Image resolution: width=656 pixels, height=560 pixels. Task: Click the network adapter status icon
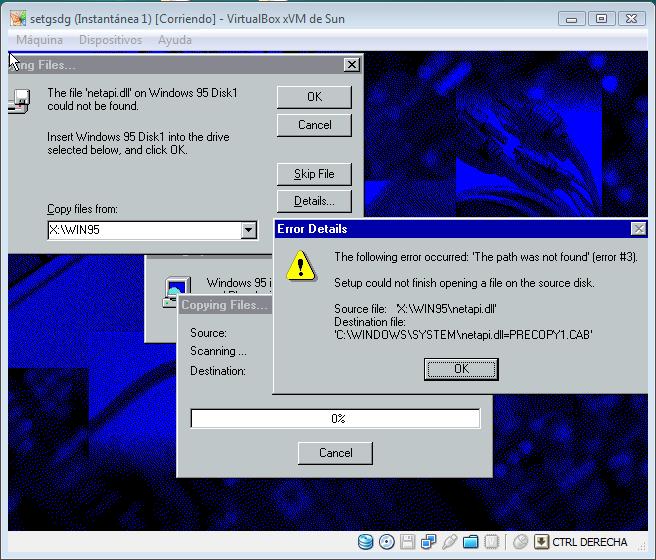click(x=428, y=542)
